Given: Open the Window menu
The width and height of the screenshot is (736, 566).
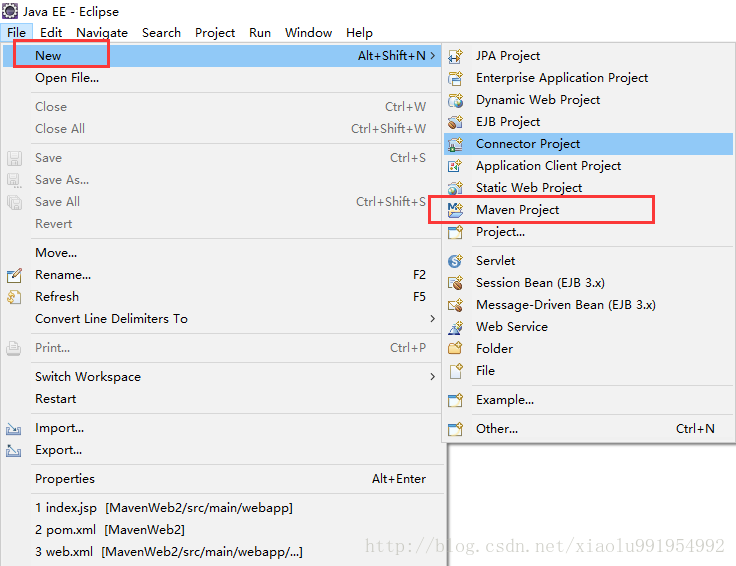Looking at the screenshot, I should point(308,33).
